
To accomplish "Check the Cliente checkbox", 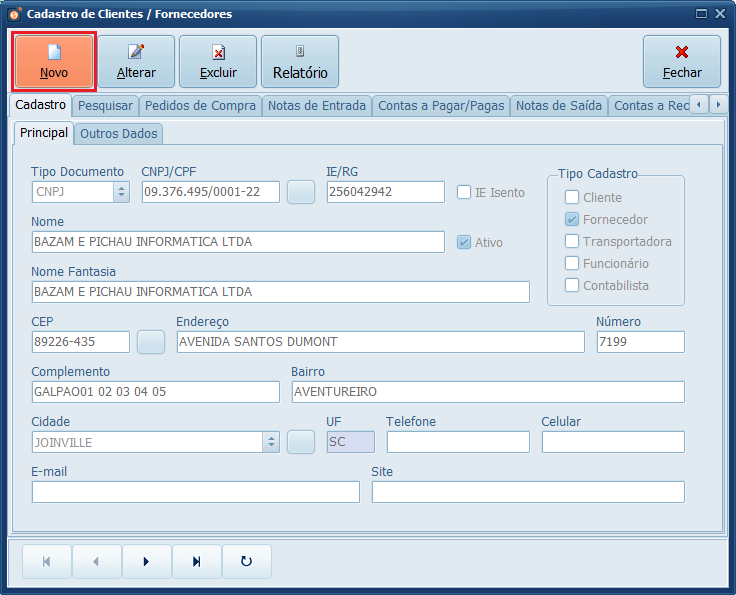I will pos(572,197).
